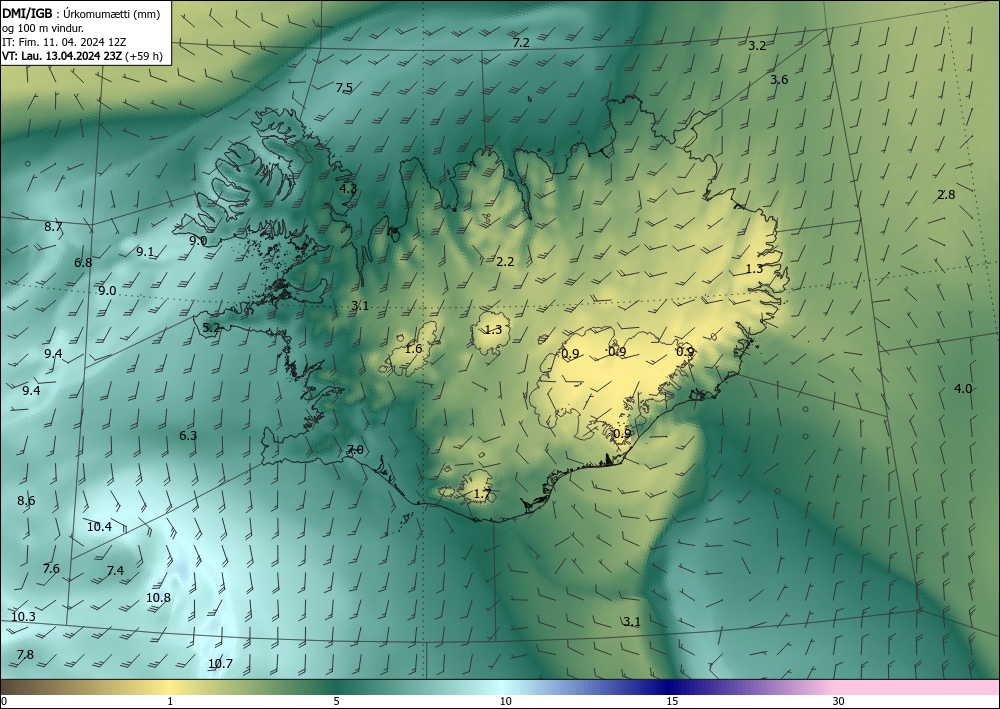Click the 5.2 value on the map
This screenshot has width=1000, height=709.
[210, 328]
